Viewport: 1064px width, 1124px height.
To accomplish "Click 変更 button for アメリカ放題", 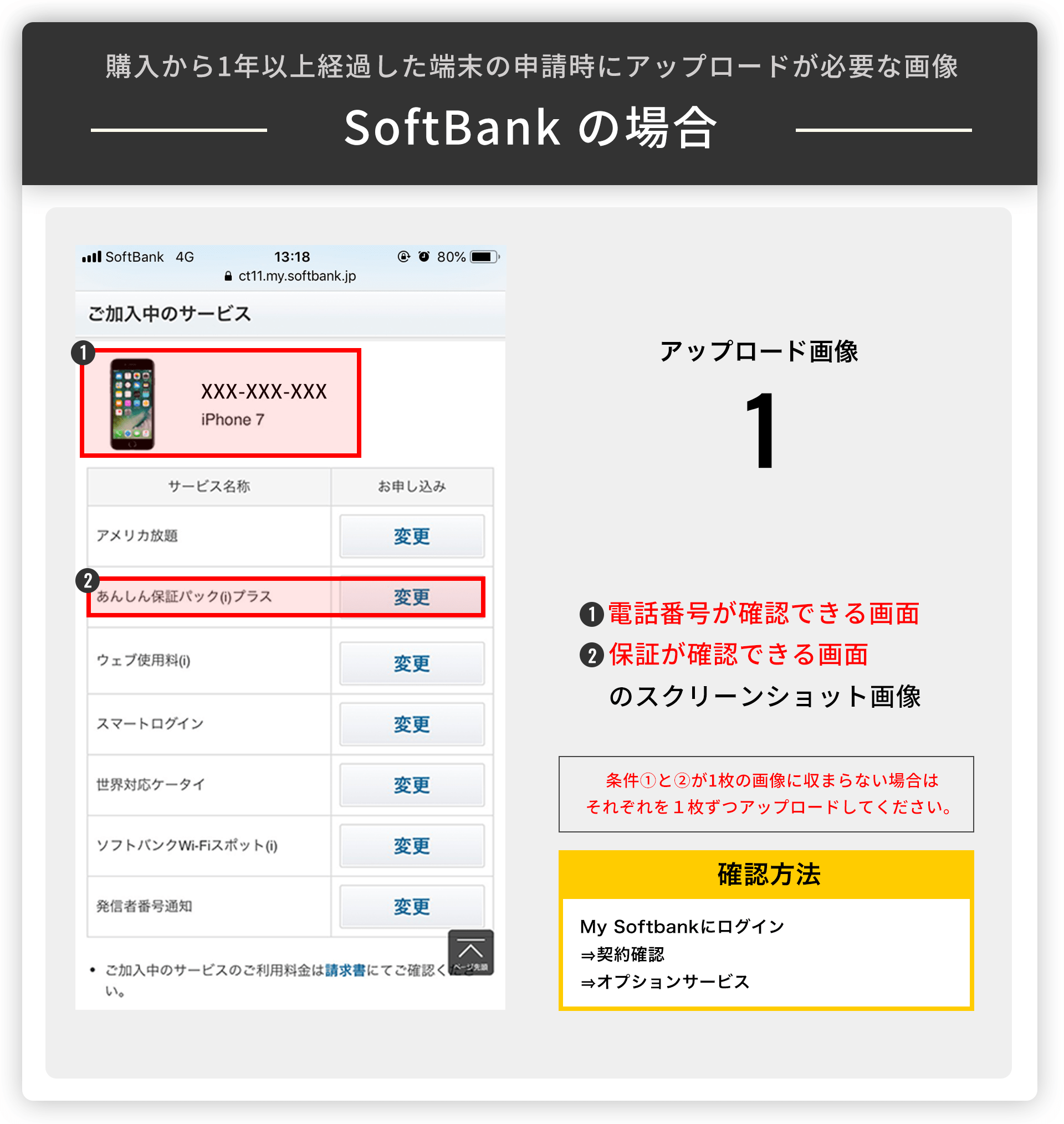I will [x=412, y=536].
